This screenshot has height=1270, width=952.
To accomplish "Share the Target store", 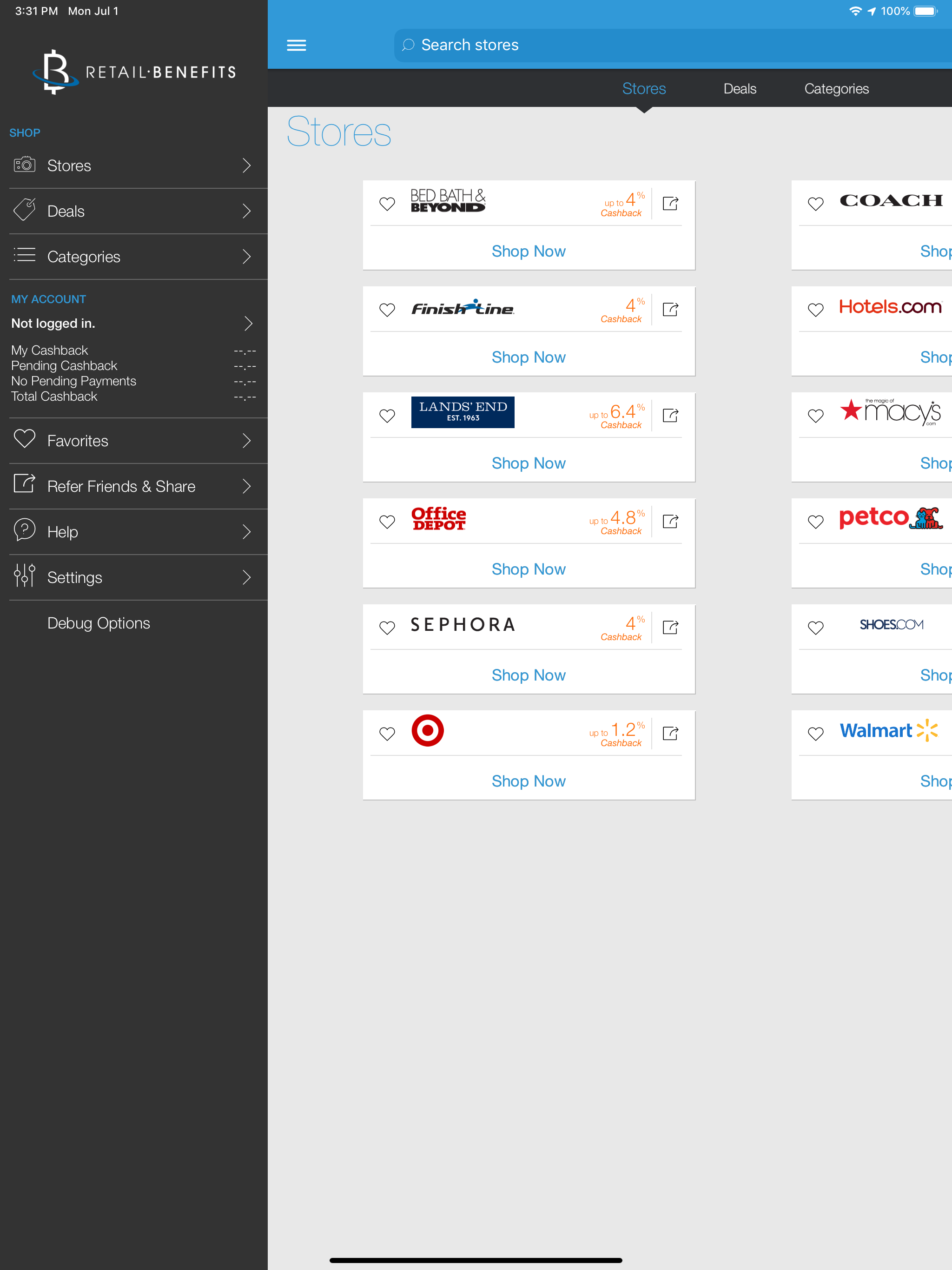I will tap(670, 733).
